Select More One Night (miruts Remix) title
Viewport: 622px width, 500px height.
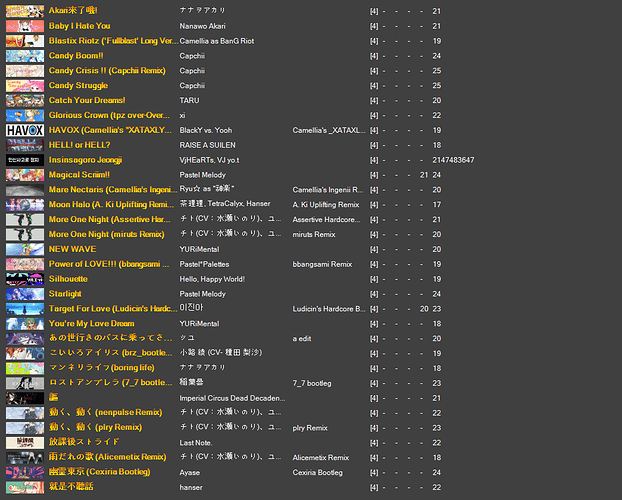tap(106, 235)
